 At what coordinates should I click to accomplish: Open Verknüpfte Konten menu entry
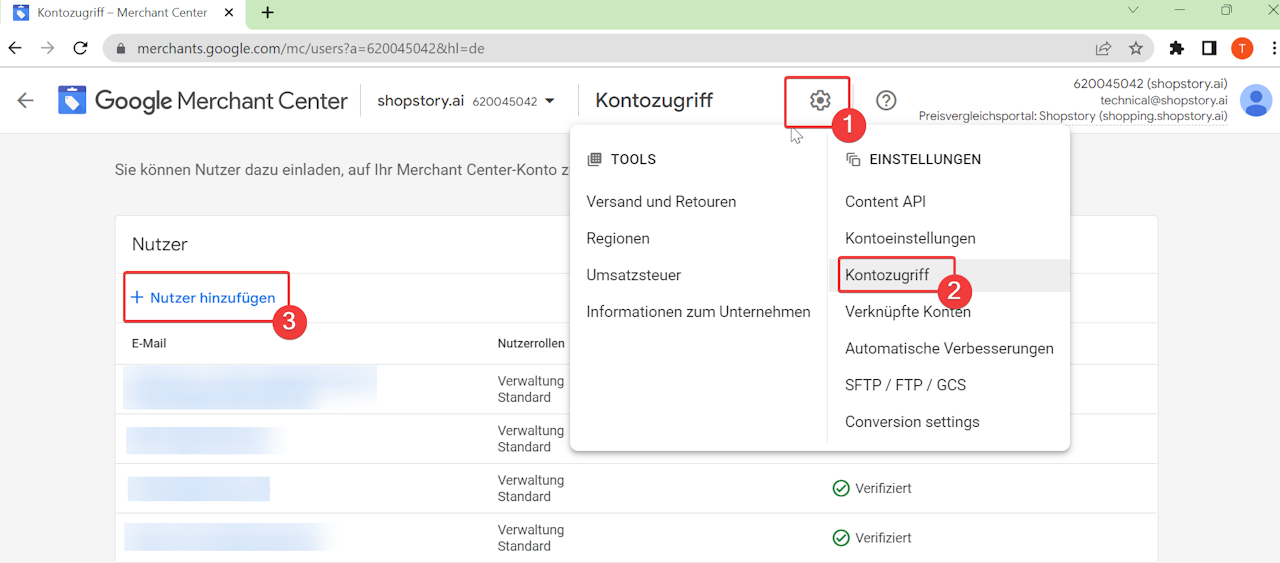(x=908, y=312)
